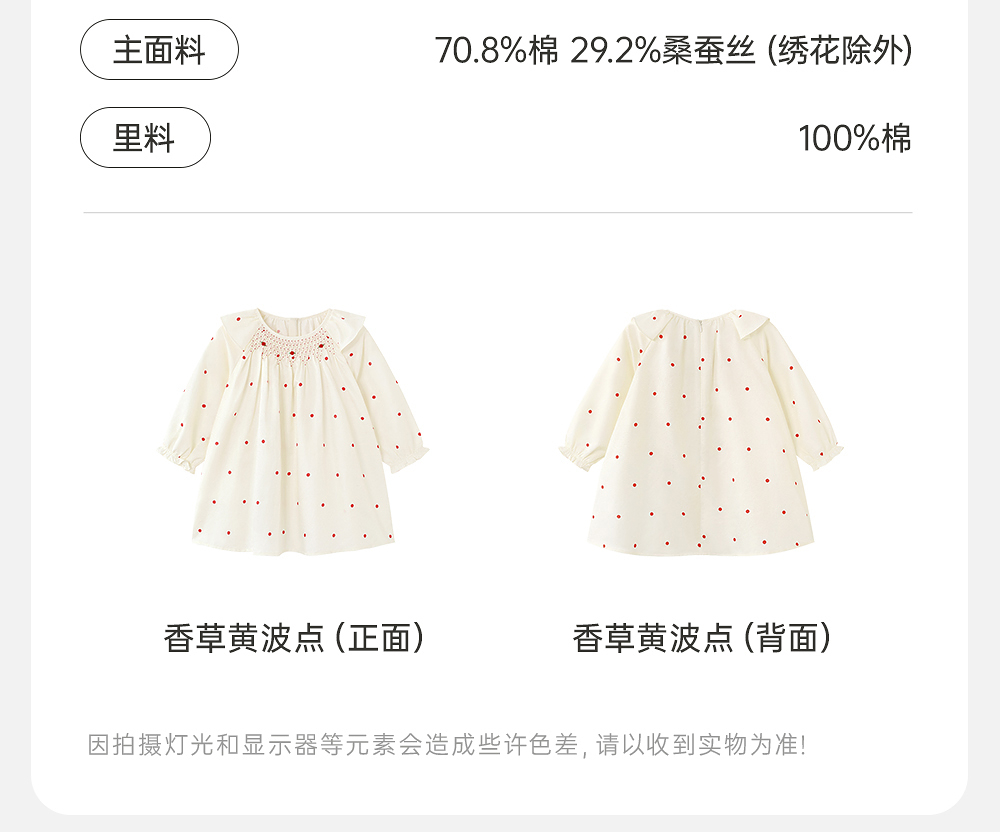1000x832 pixels.
Task: Click the hem of the front view dress
Action: point(293,545)
